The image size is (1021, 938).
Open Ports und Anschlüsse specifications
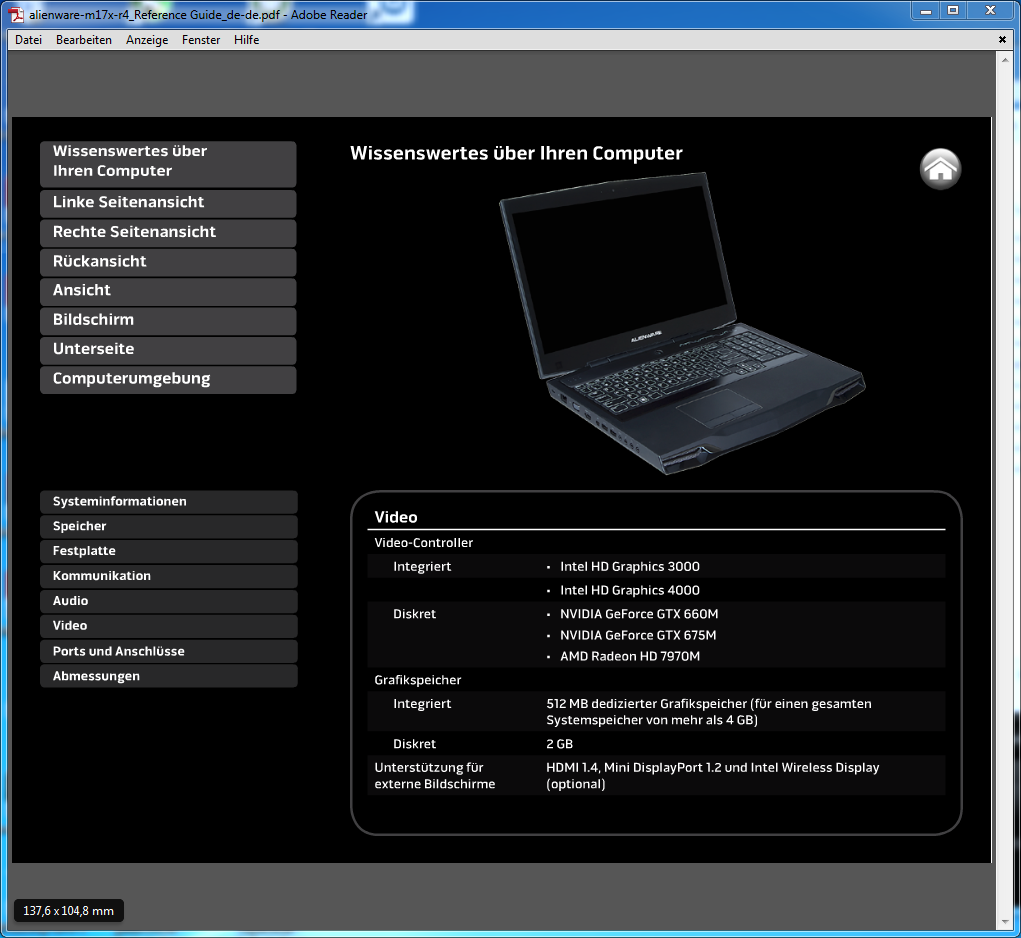point(169,652)
